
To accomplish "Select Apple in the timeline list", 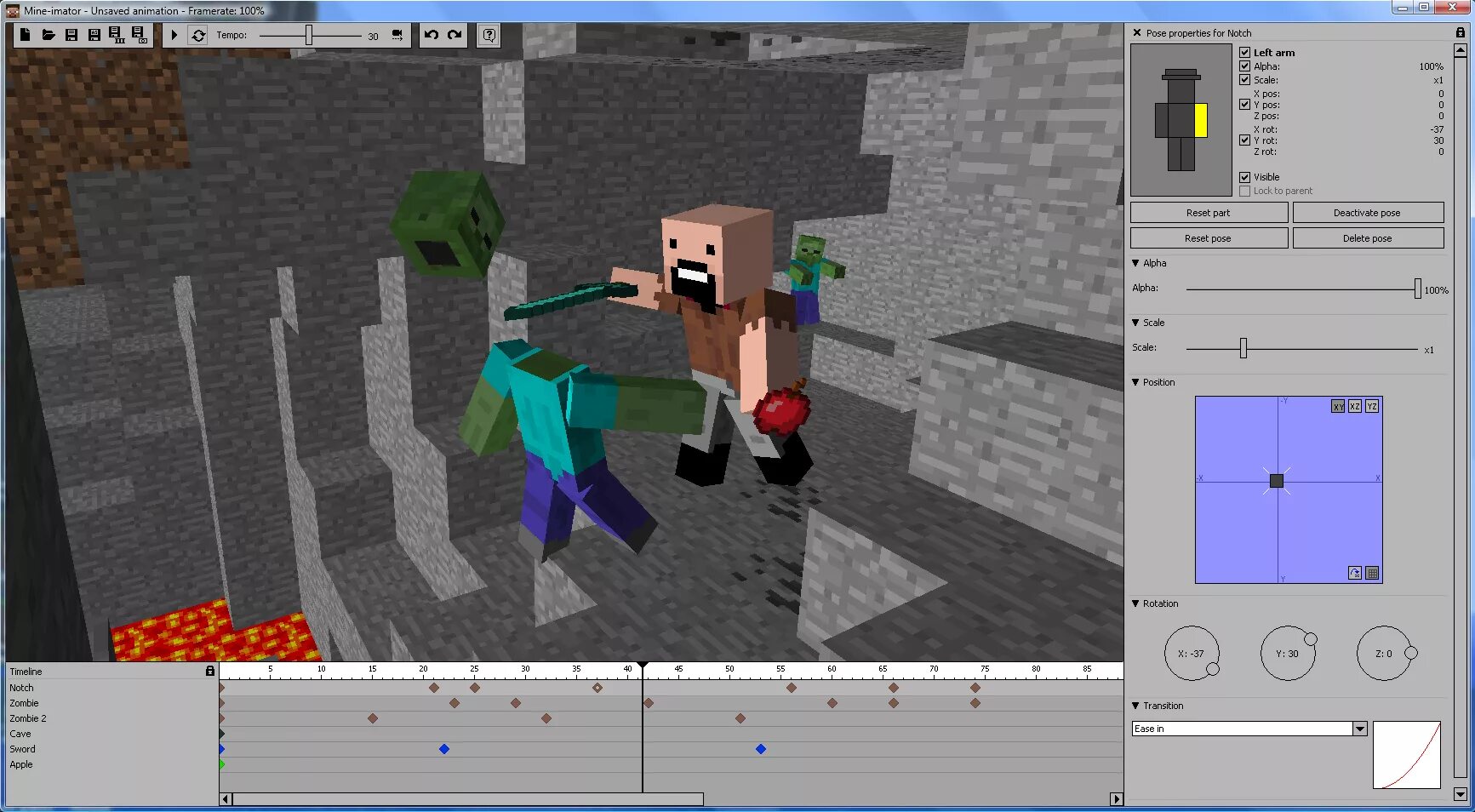I will (x=21, y=764).
